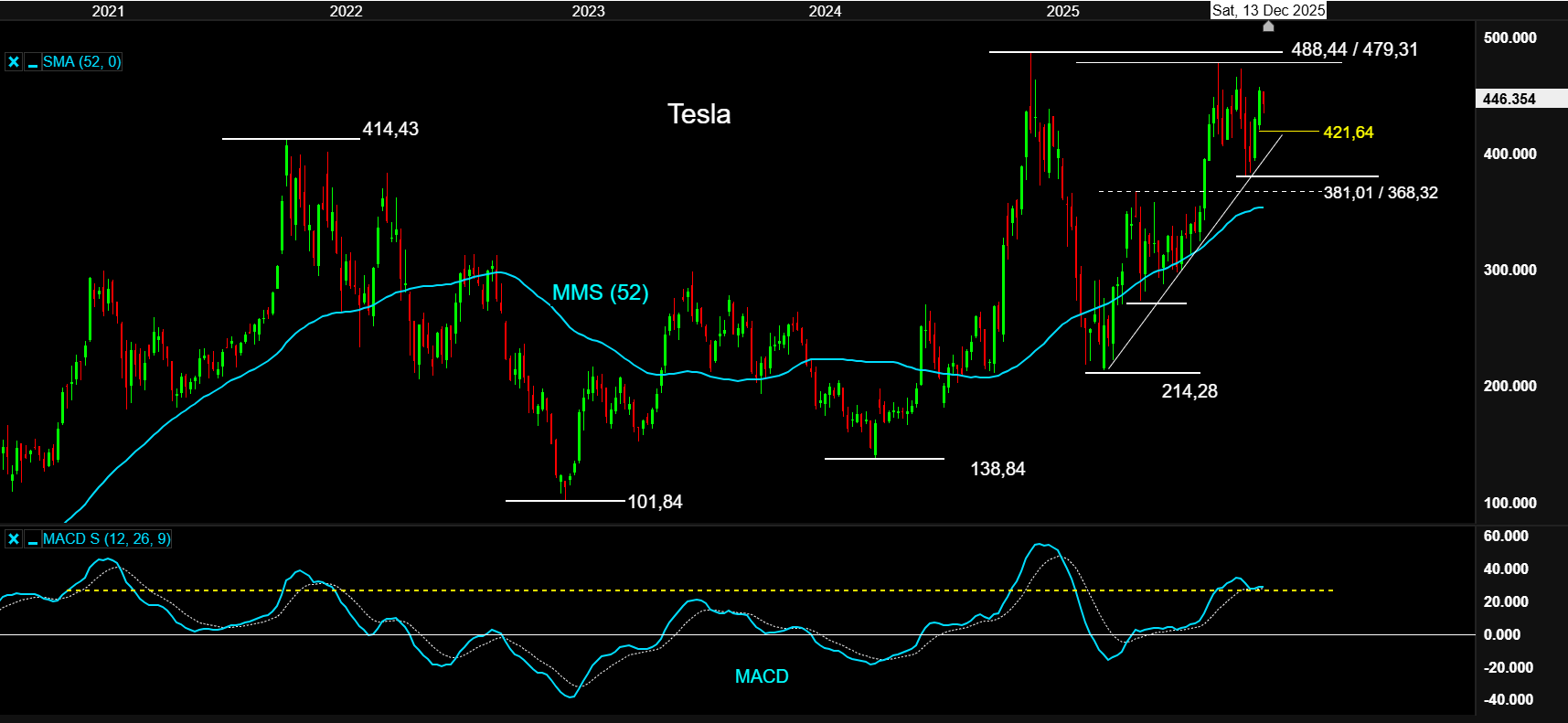The height and width of the screenshot is (723, 1568).
Task: Select year 2022 on the time axis
Action: pyautogui.click(x=346, y=11)
